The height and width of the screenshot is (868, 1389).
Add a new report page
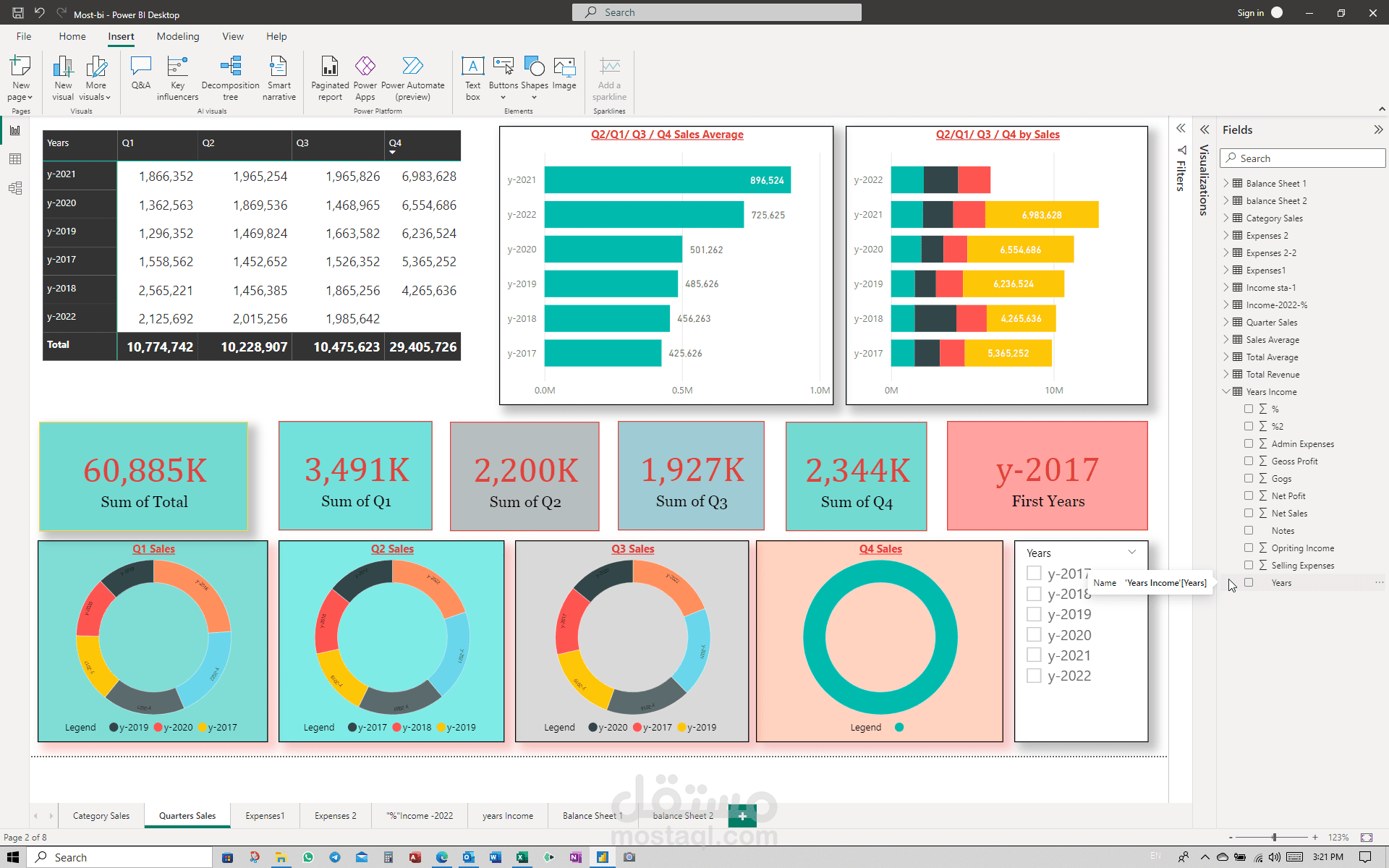click(742, 816)
